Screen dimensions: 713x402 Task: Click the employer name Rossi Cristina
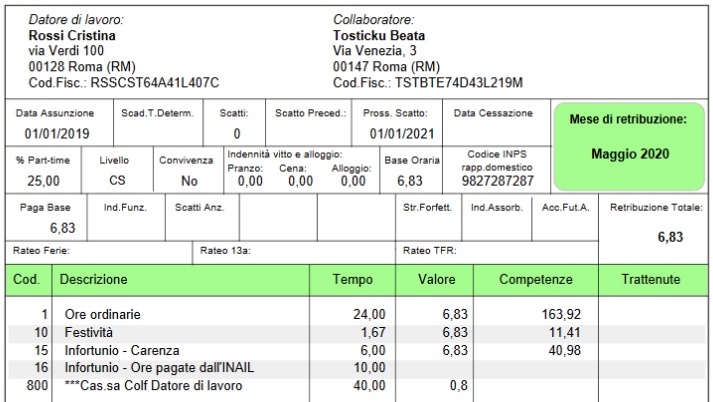pos(71,35)
